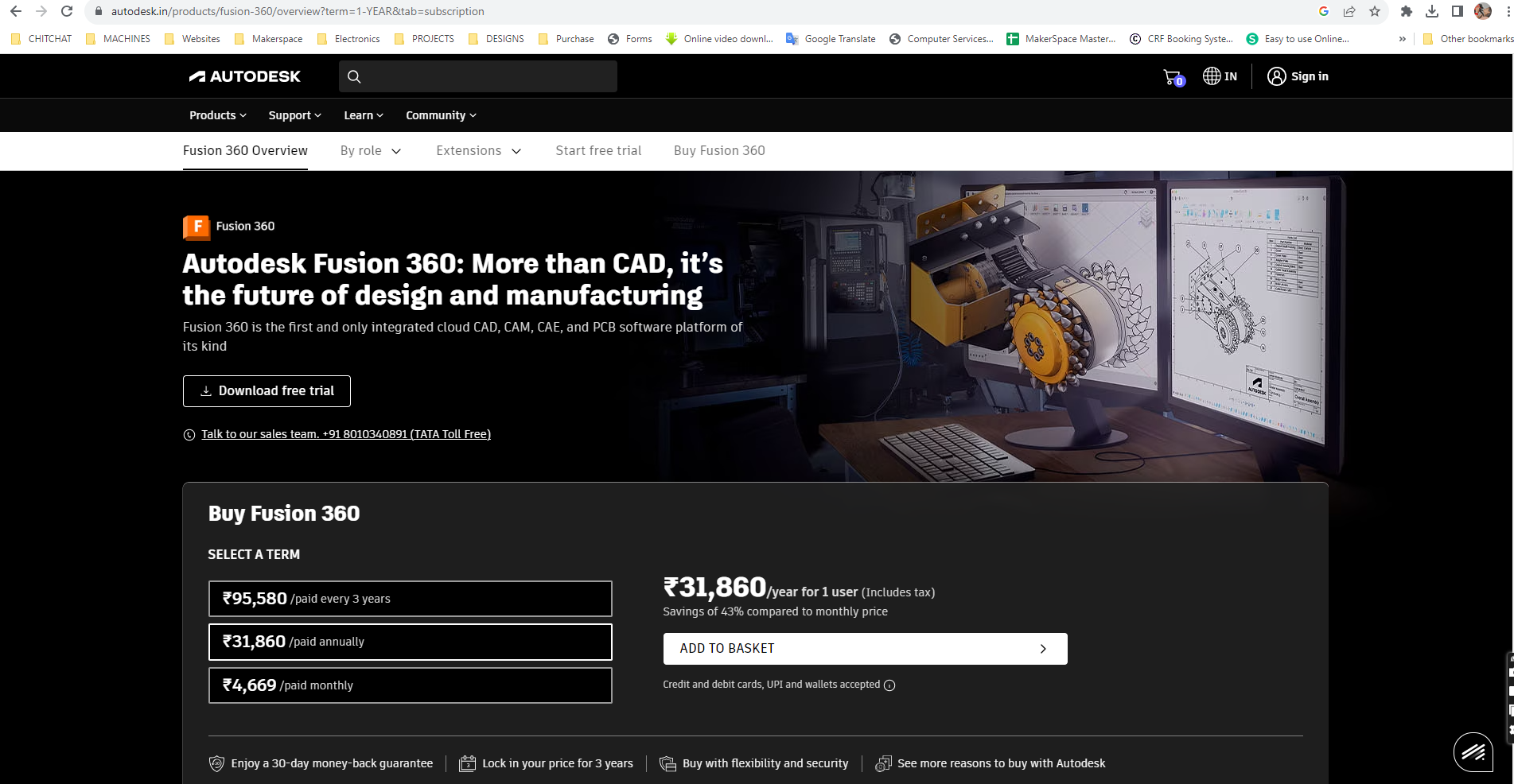Open the CHITCHAT bookmark folder
This screenshot has height=784, width=1514.
click(x=41, y=39)
